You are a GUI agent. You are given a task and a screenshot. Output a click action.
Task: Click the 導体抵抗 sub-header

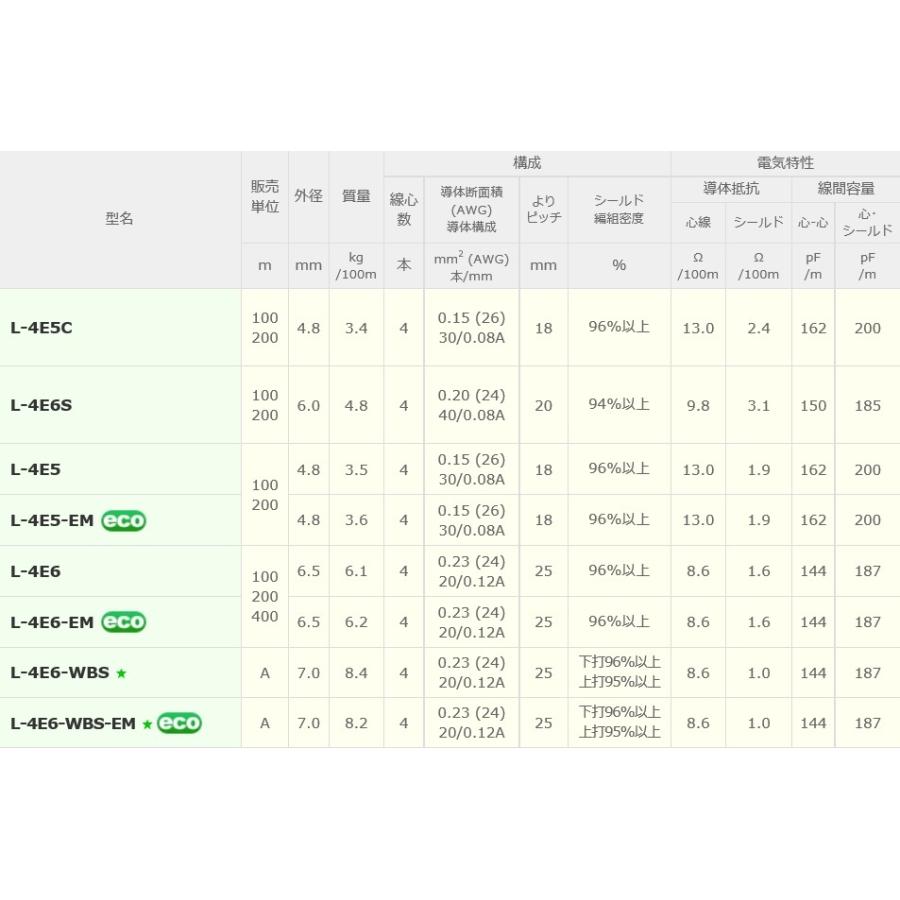(731, 188)
